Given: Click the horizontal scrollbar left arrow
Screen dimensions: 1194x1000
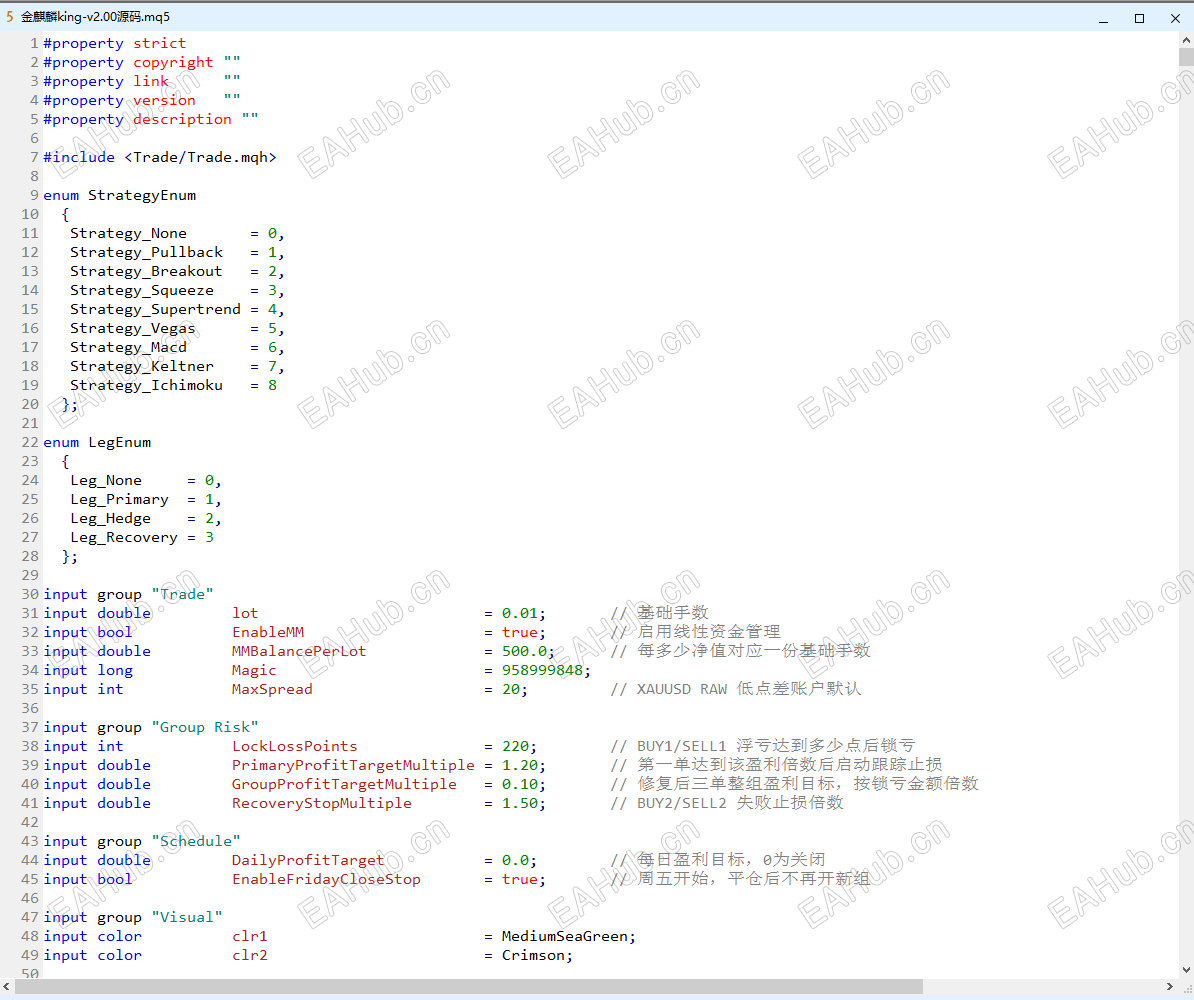Looking at the screenshot, I should click(x=7, y=986).
